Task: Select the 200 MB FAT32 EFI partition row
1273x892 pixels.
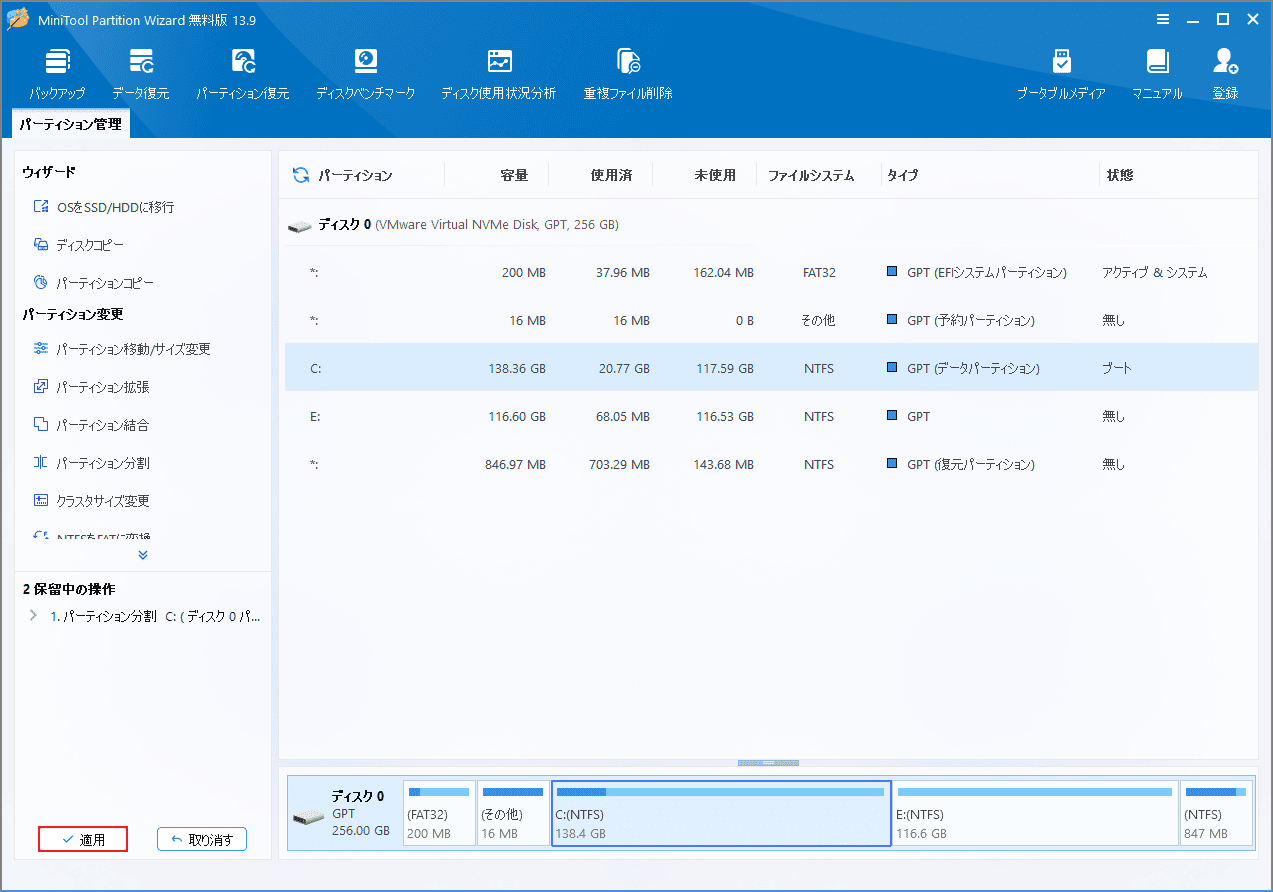Action: click(771, 272)
